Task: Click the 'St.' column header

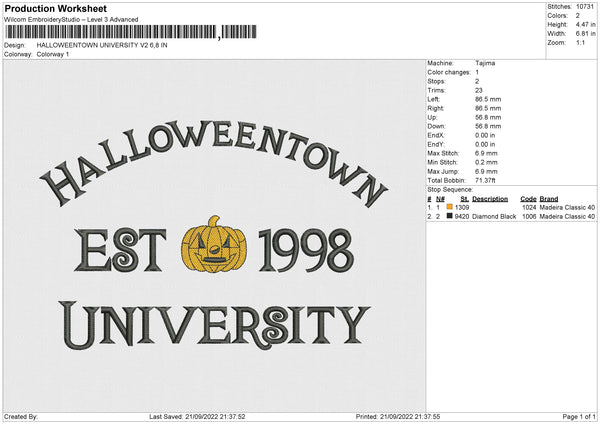Action: click(465, 199)
